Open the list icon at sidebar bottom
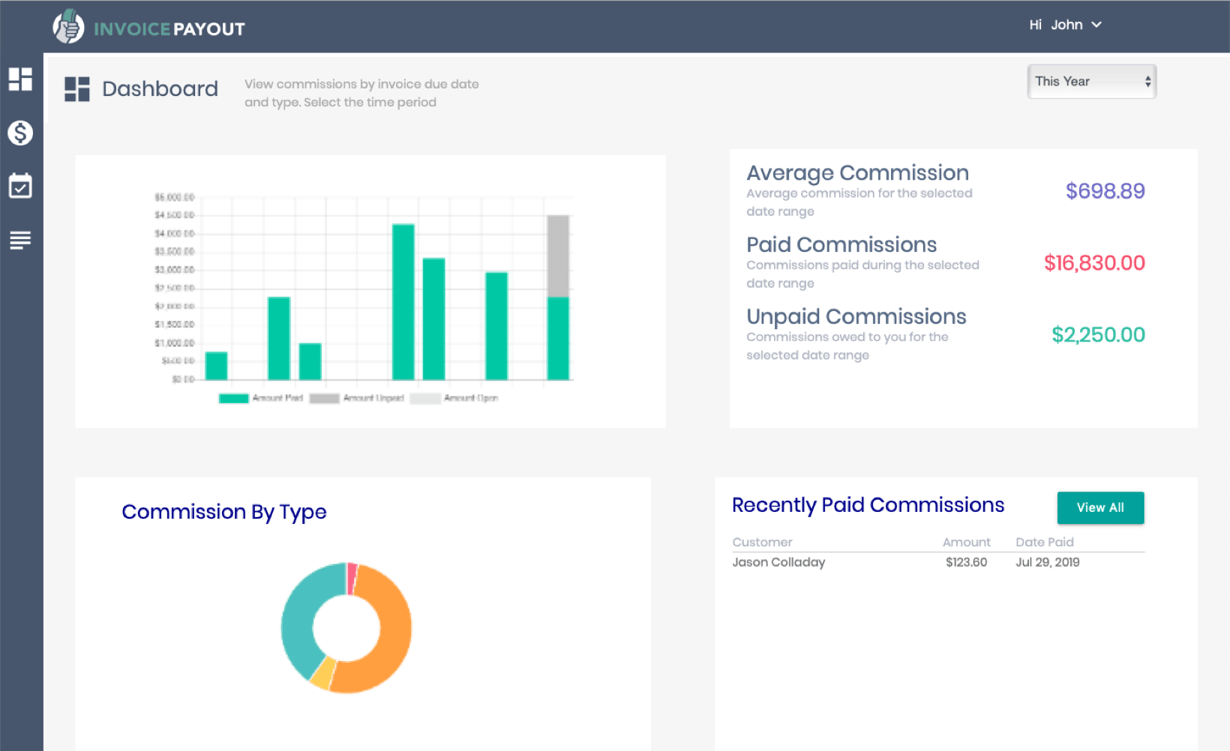 click(x=20, y=239)
